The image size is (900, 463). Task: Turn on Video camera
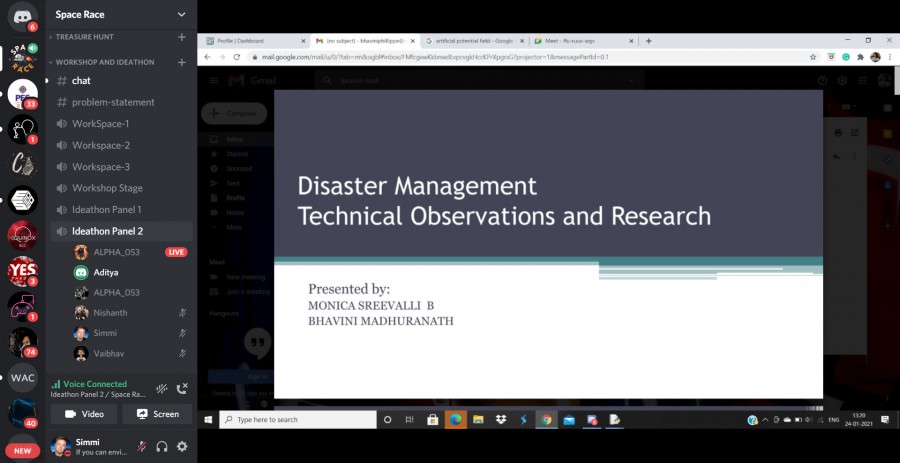pyautogui.click(x=84, y=414)
